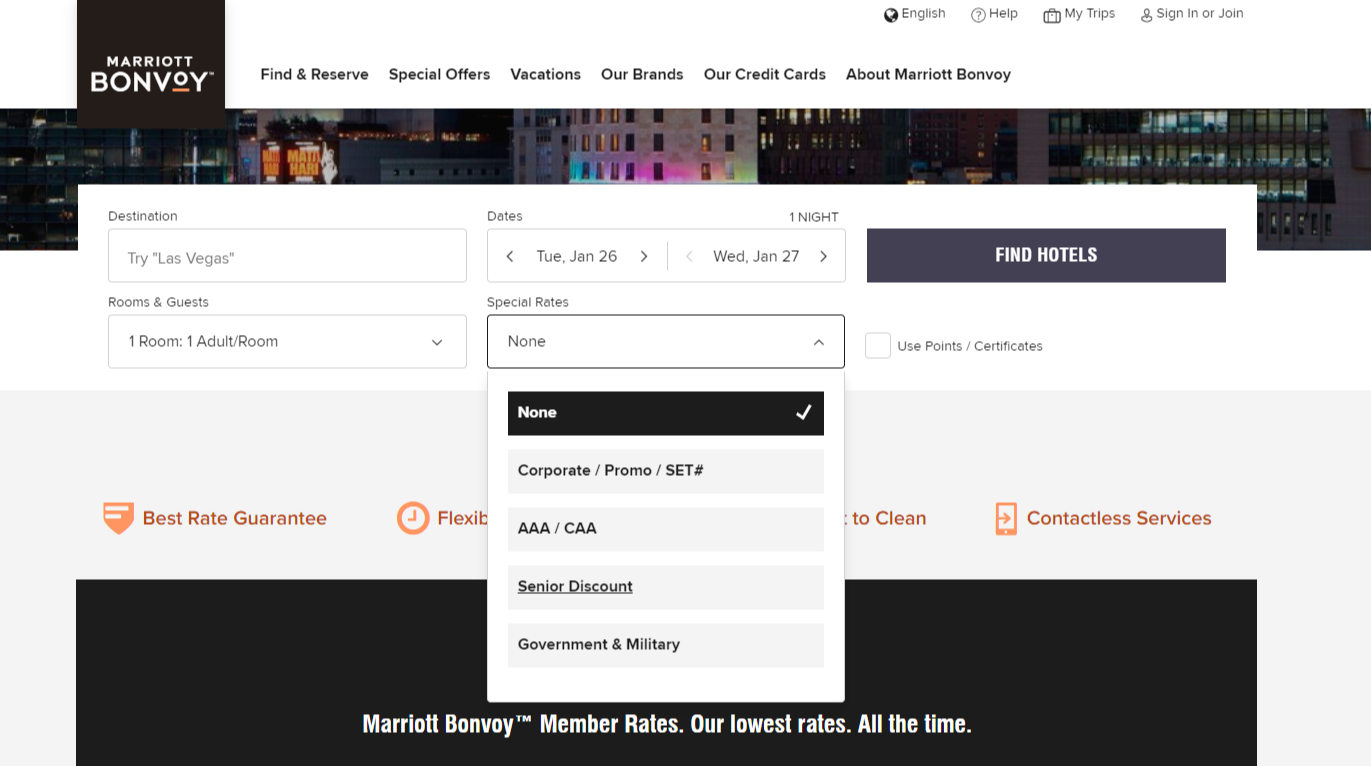Click the person icon for Sign In

(x=1147, y=15)
